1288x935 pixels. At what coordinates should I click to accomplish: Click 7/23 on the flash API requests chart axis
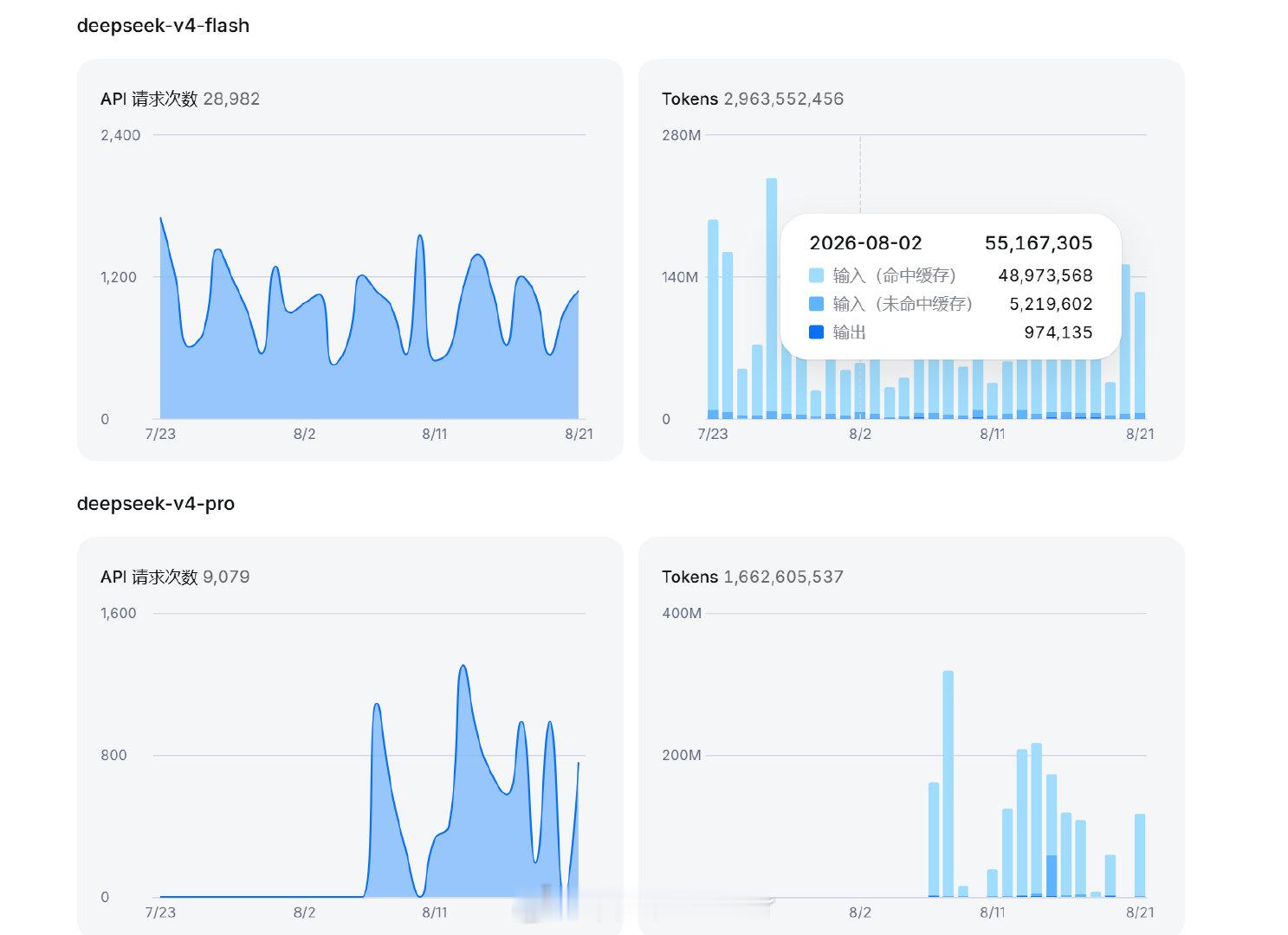pos(160,434)
